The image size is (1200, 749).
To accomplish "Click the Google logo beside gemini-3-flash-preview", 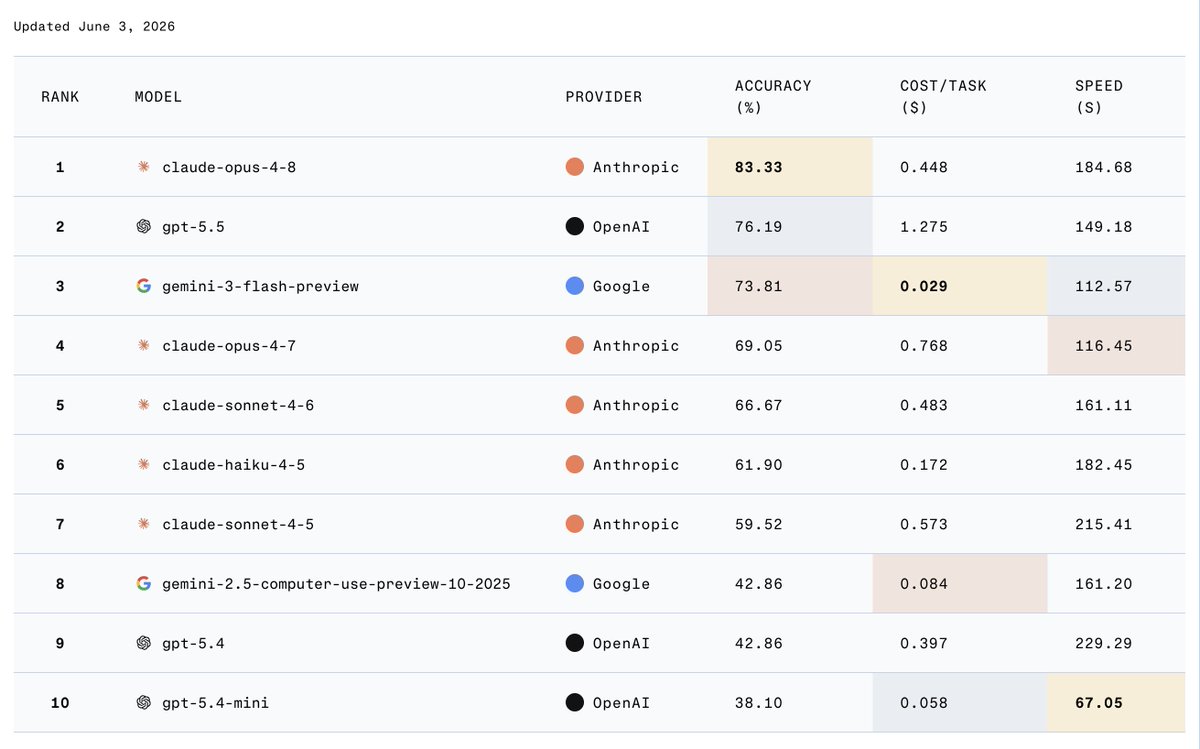I will coord(143,286).
